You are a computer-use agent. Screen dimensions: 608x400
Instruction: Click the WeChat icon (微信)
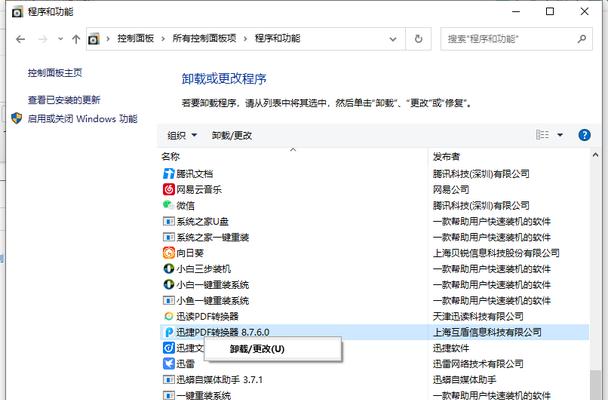169,205
